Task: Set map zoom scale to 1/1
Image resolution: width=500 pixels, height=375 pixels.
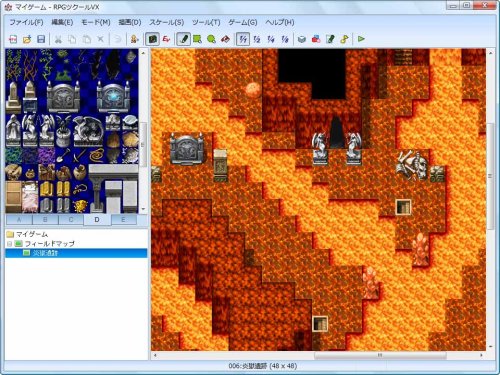Action: coord(243,39)
